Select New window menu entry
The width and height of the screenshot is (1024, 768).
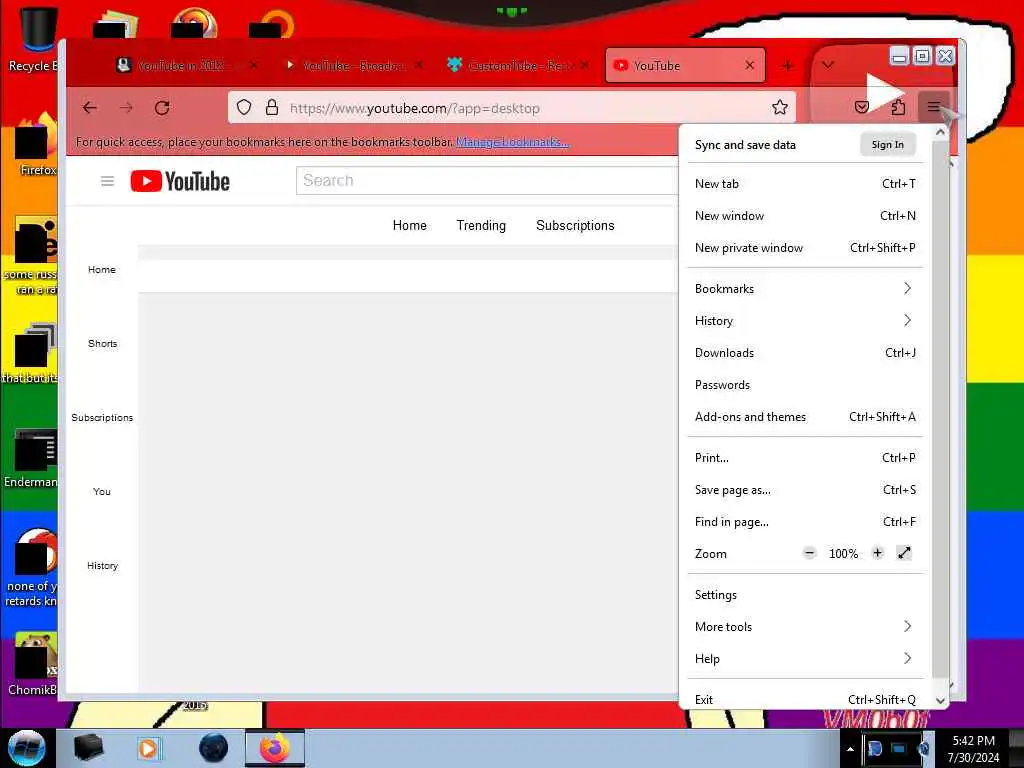point(805,216)
